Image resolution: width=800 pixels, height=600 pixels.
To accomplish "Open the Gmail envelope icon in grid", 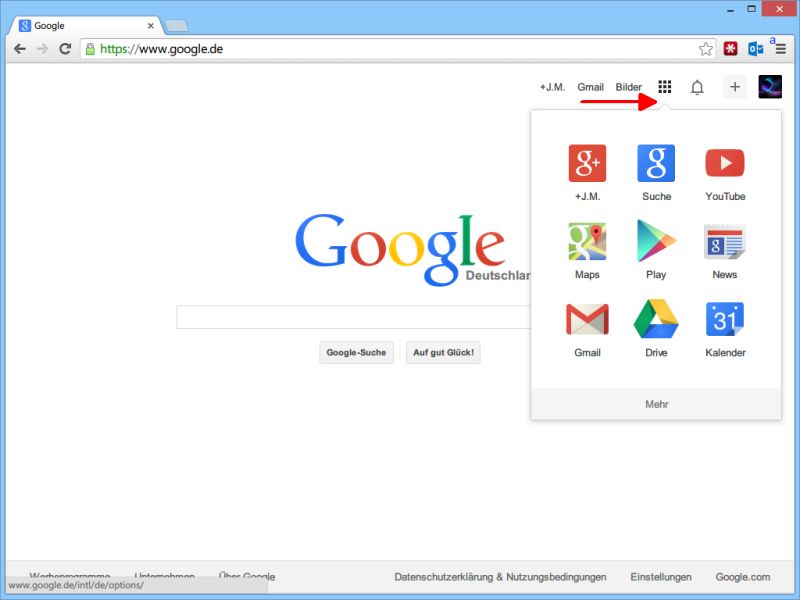I will click(x=587, y=319).
